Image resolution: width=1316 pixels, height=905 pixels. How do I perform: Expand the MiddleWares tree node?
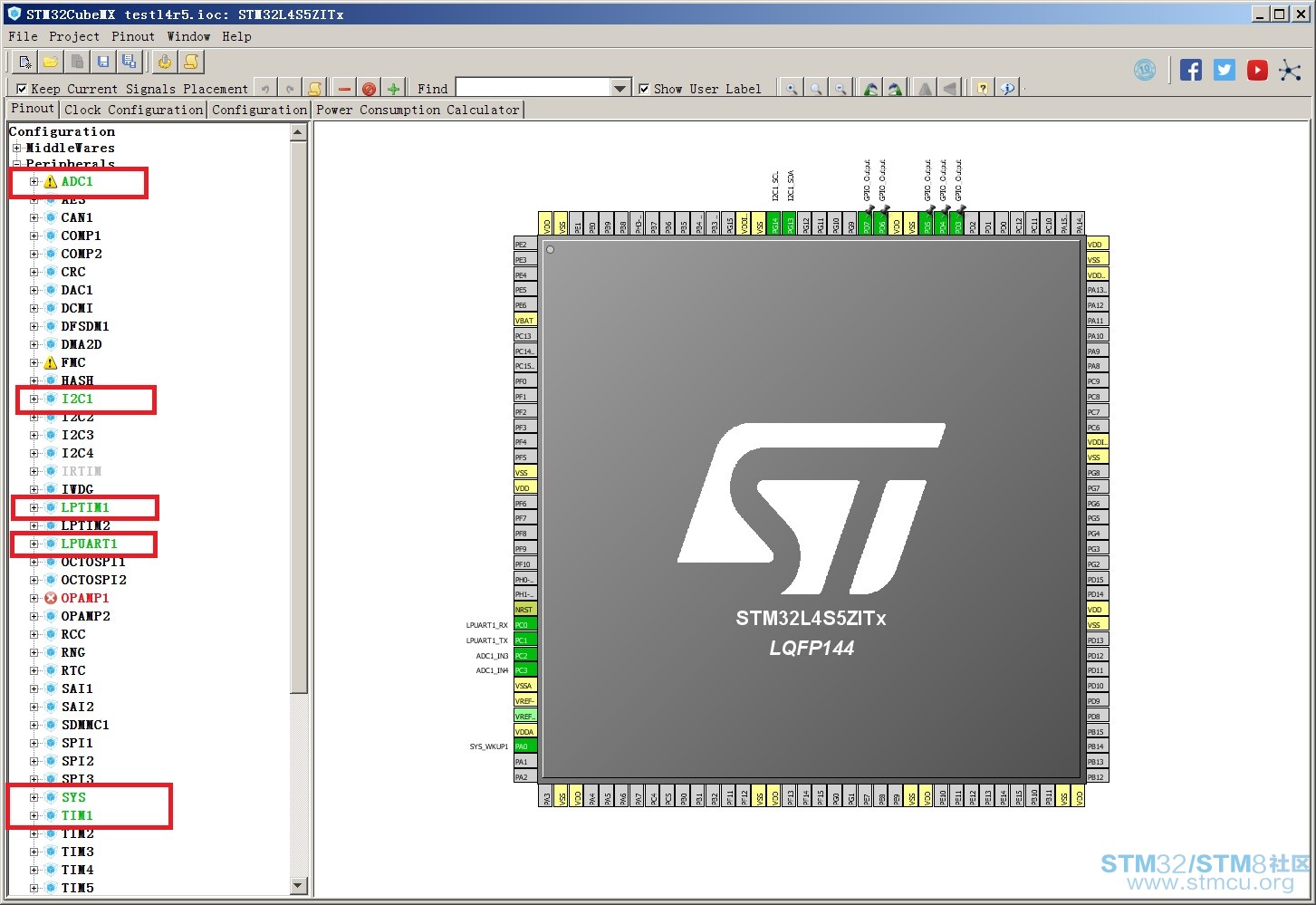click(16, 148)
